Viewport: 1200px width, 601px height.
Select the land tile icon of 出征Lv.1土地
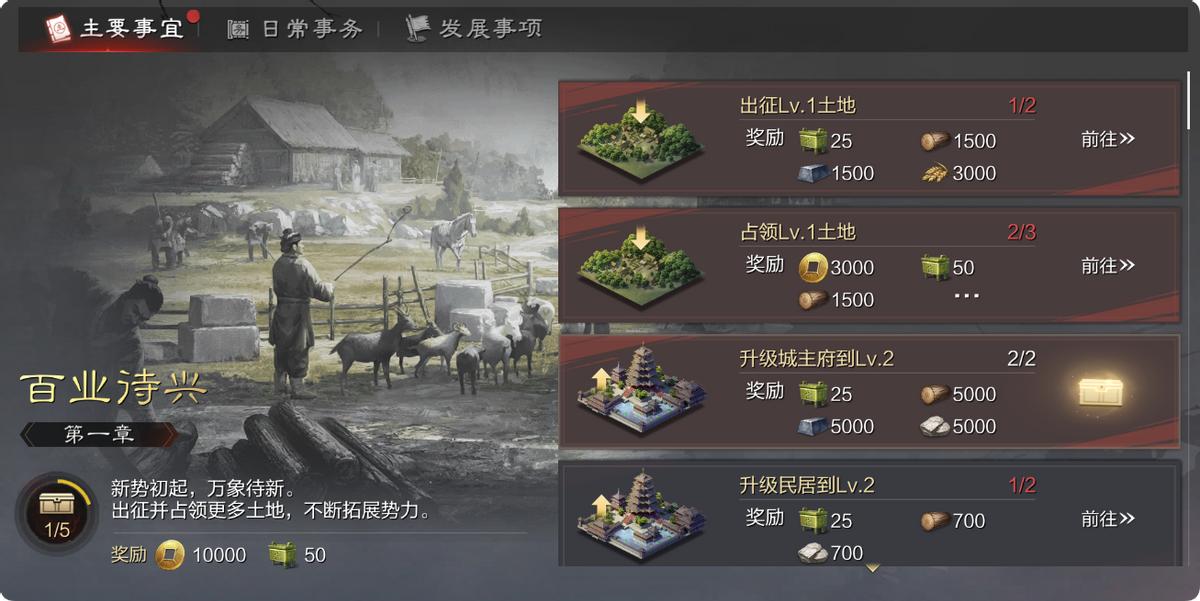(641, 139)
